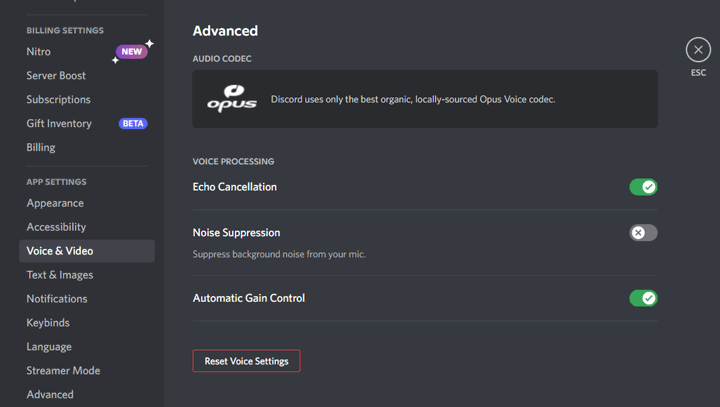Image resolution: width=720 pixels, height=407 pixels.
Task: Click the NEW badge beside Nitro
Action: [131, 52]
